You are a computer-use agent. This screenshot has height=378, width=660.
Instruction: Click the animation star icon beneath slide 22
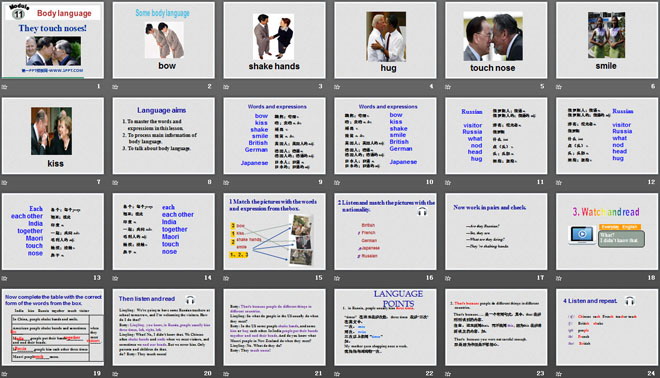pyautogui.click(x=337, y=373)
